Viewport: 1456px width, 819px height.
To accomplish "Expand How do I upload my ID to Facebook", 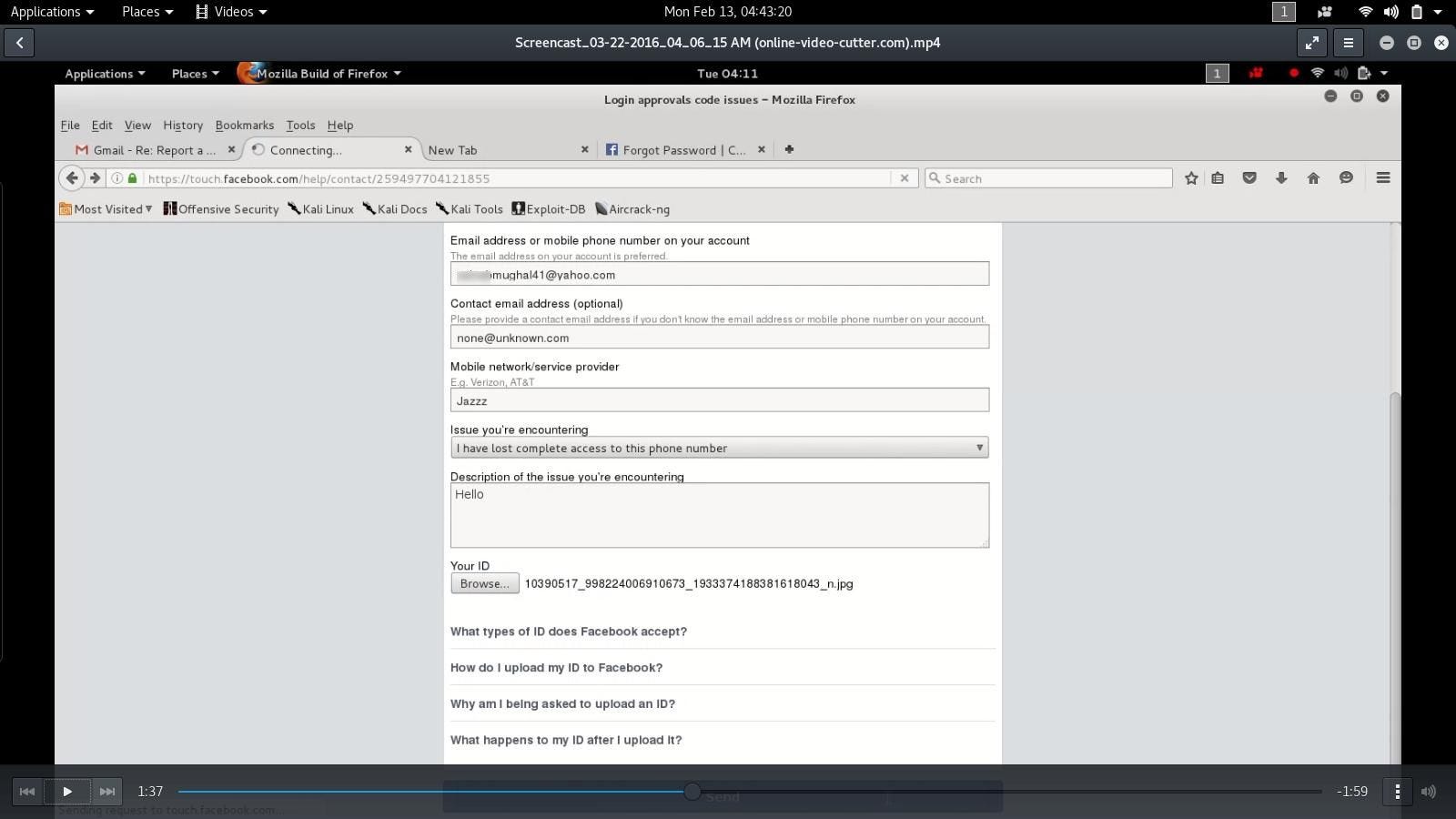I will (x=556, y=668).
